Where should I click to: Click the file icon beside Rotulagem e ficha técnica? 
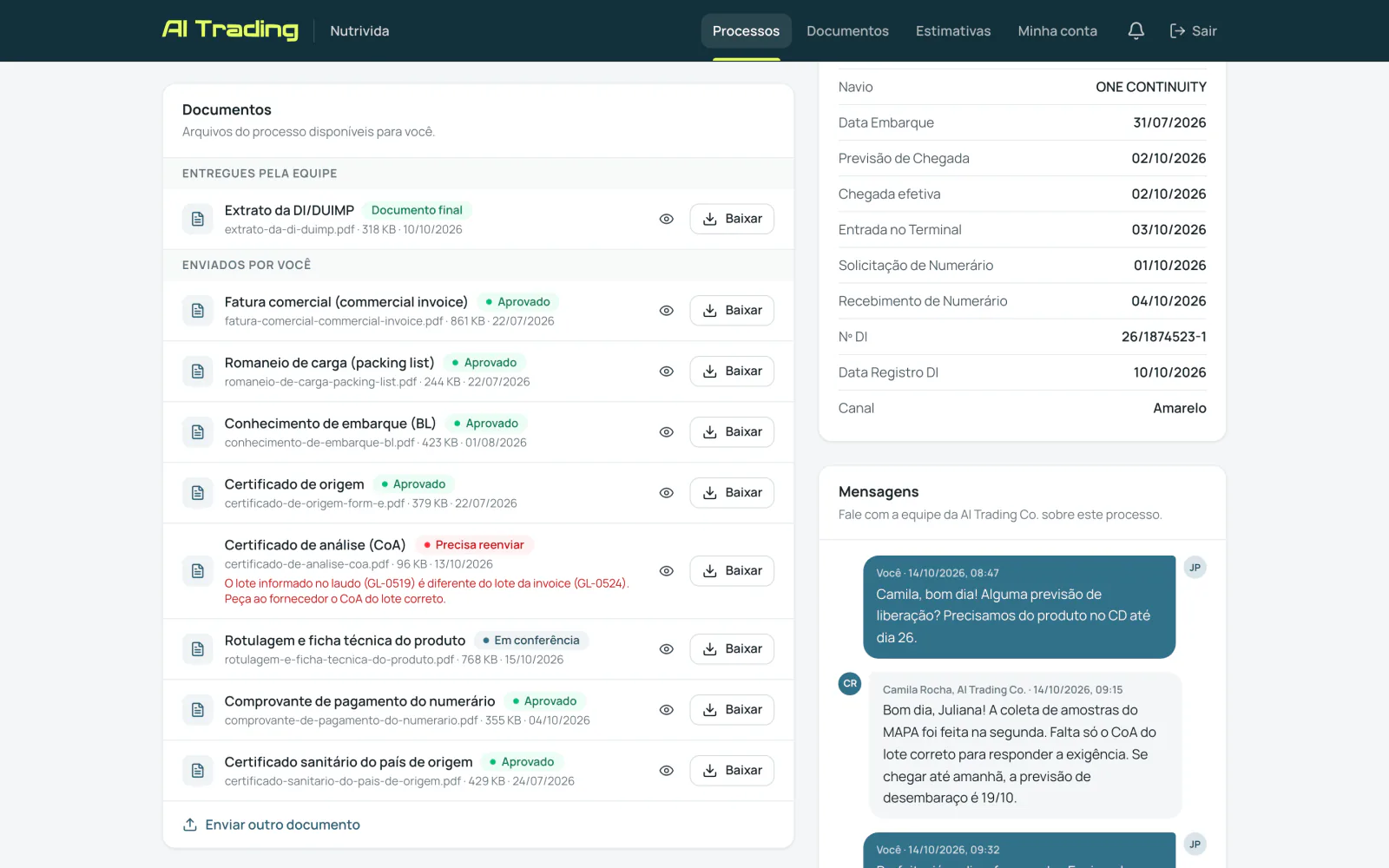(x=198, y=649)
